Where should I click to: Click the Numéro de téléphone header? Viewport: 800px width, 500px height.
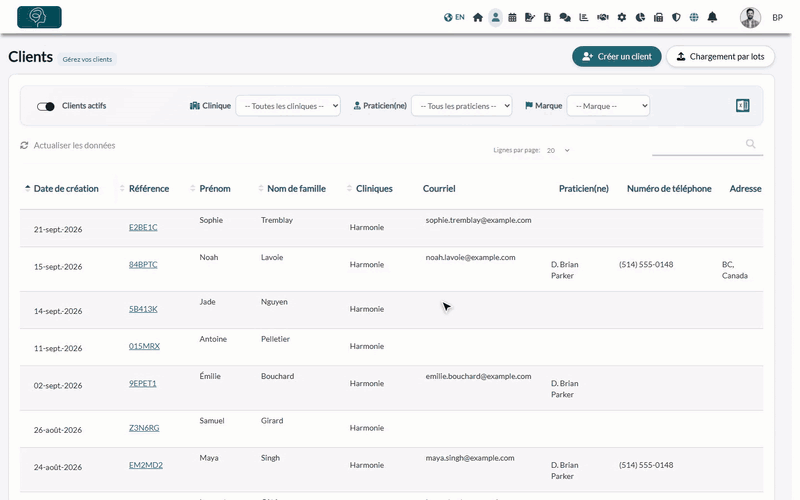669,189
